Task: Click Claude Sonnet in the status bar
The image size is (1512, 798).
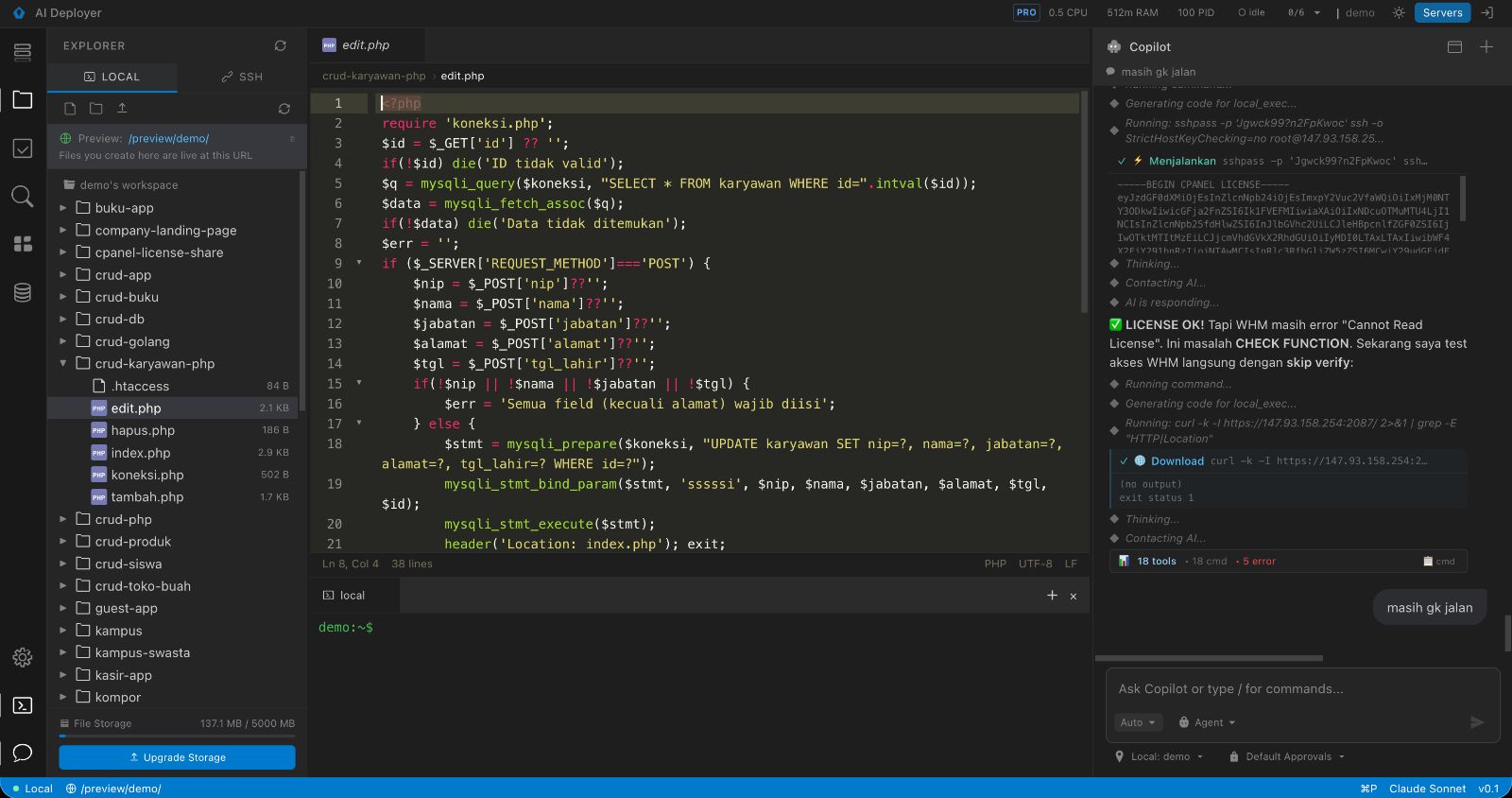Action: pos(1427,789)
